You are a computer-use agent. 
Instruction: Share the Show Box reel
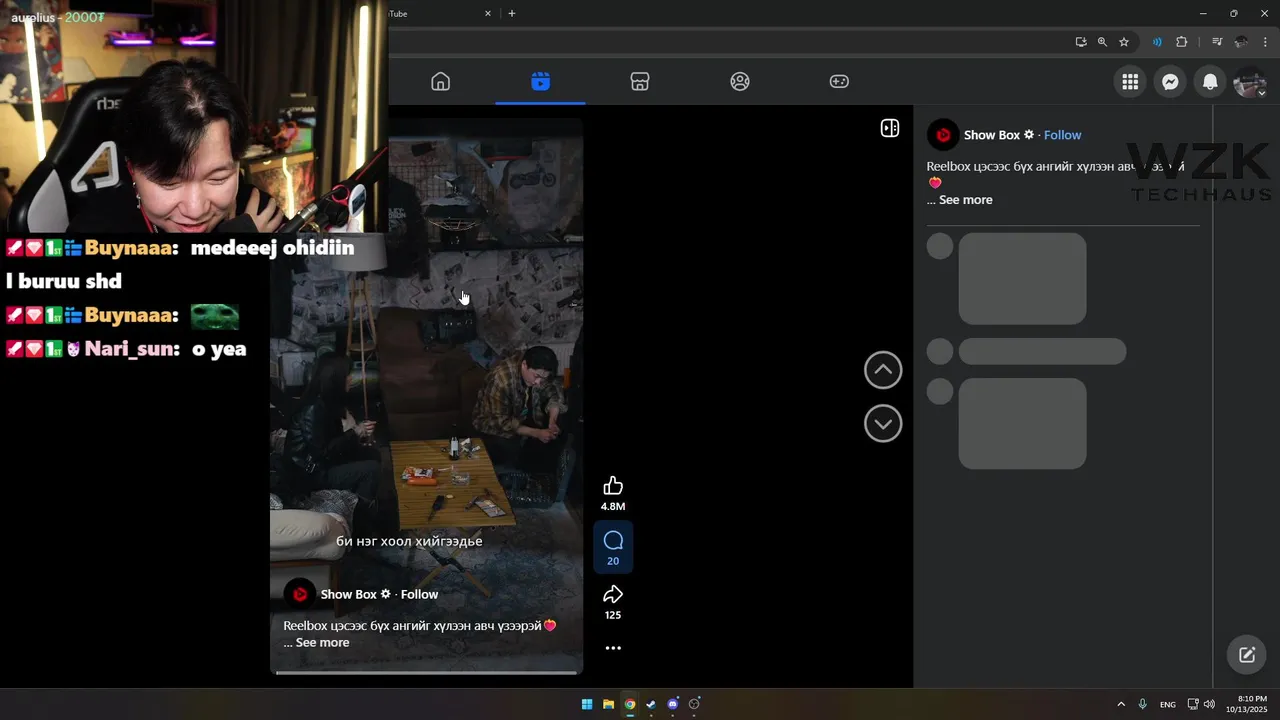click(613, 594)
